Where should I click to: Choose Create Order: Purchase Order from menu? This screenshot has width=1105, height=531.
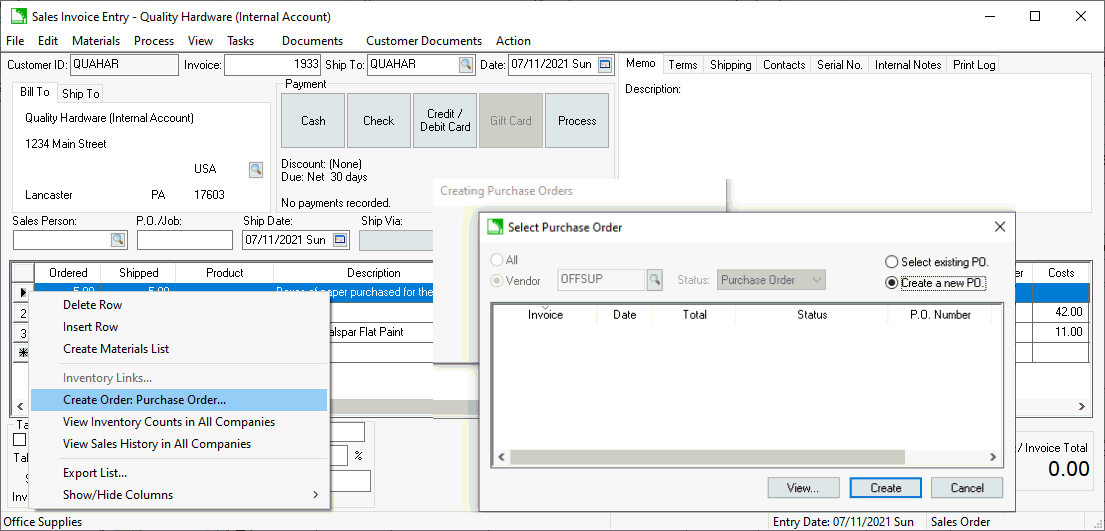point(144,400)
